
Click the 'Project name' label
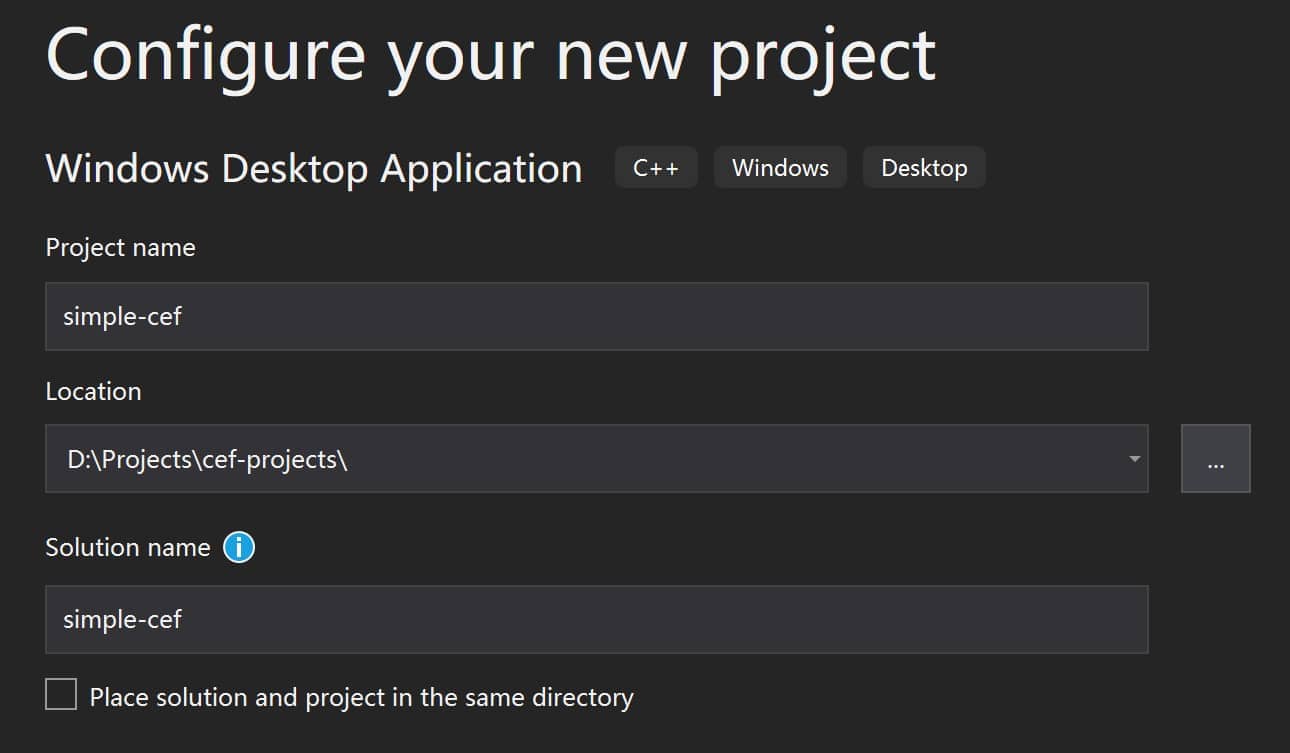[120, 247]
